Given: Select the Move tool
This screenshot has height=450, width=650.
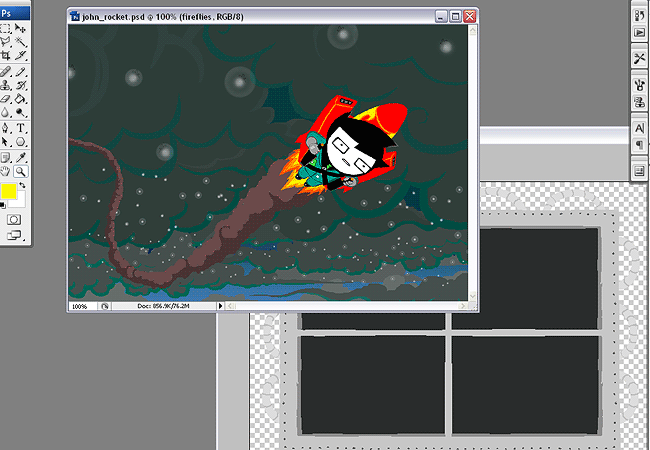Looking at the screenshot, I should (21, 29).
